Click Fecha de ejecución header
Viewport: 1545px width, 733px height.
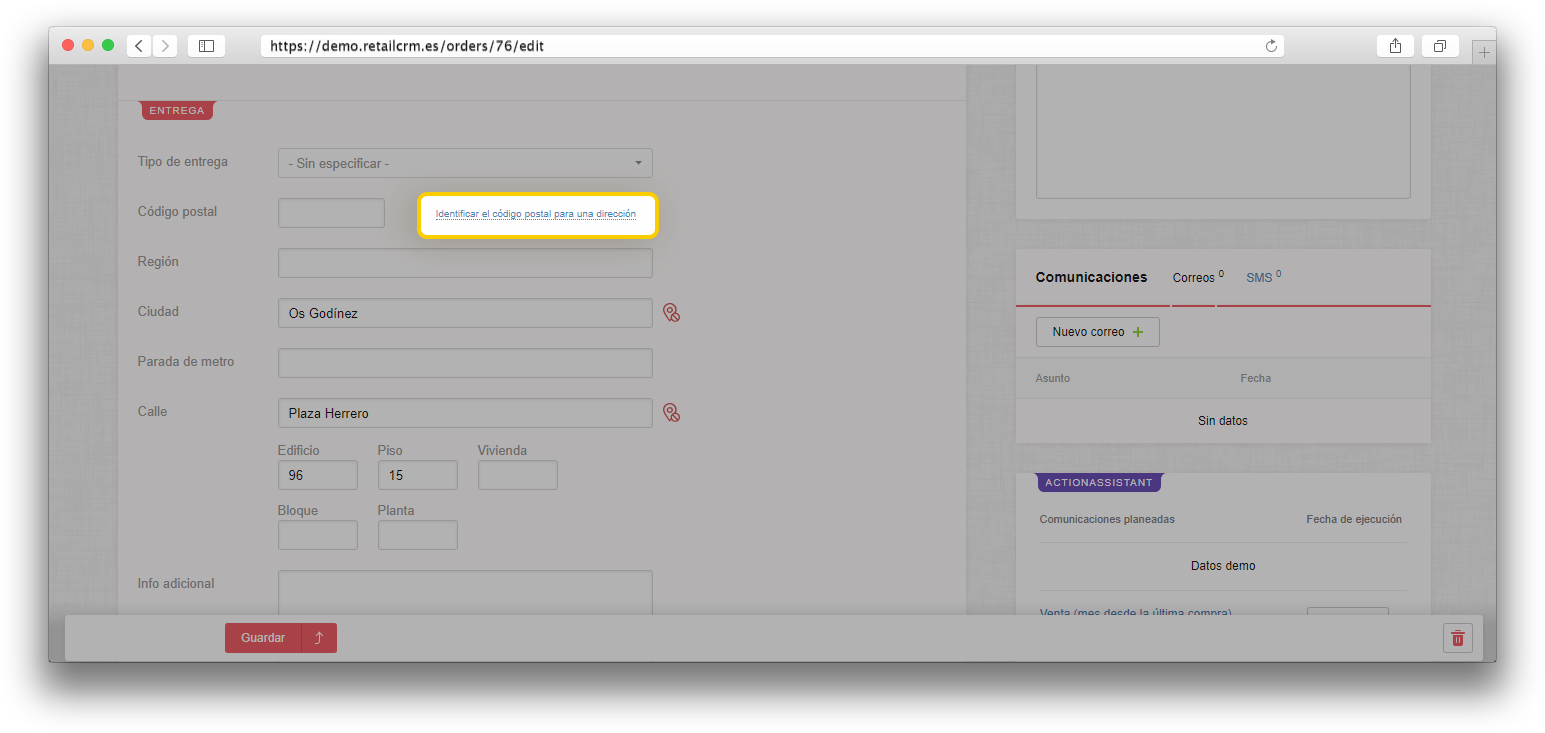coord(1354,519)
